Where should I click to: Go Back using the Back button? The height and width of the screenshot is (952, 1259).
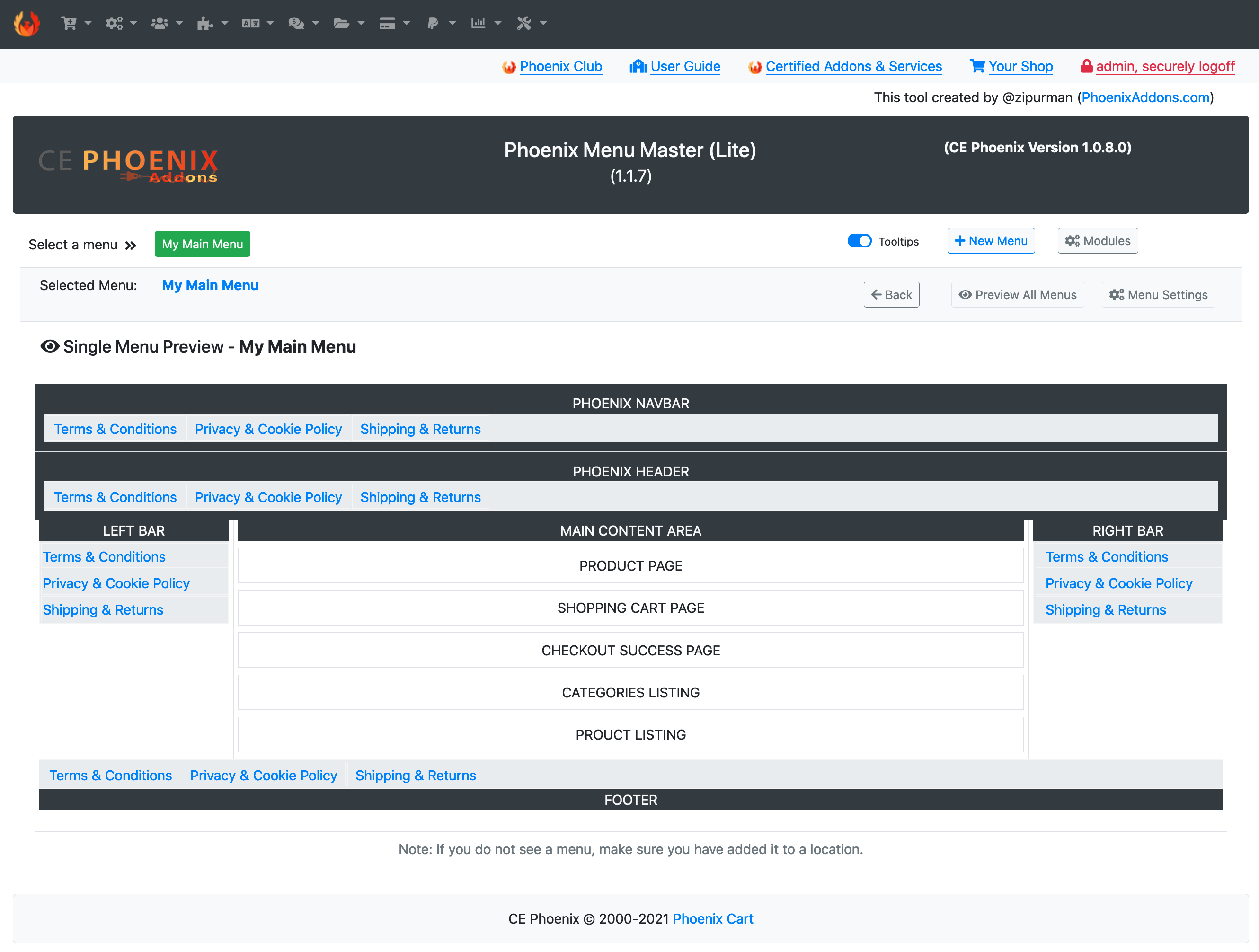[x=891, y=295]
